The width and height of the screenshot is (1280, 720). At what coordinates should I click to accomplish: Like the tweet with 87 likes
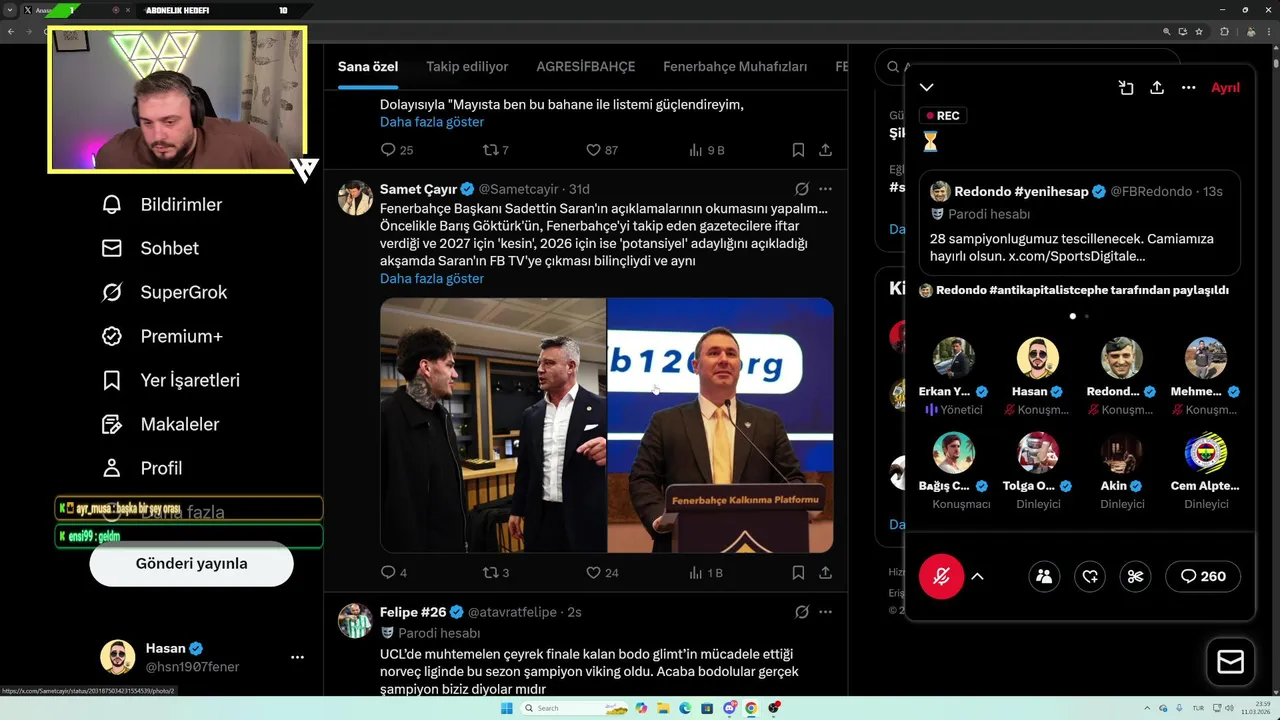tap(602, 150)
